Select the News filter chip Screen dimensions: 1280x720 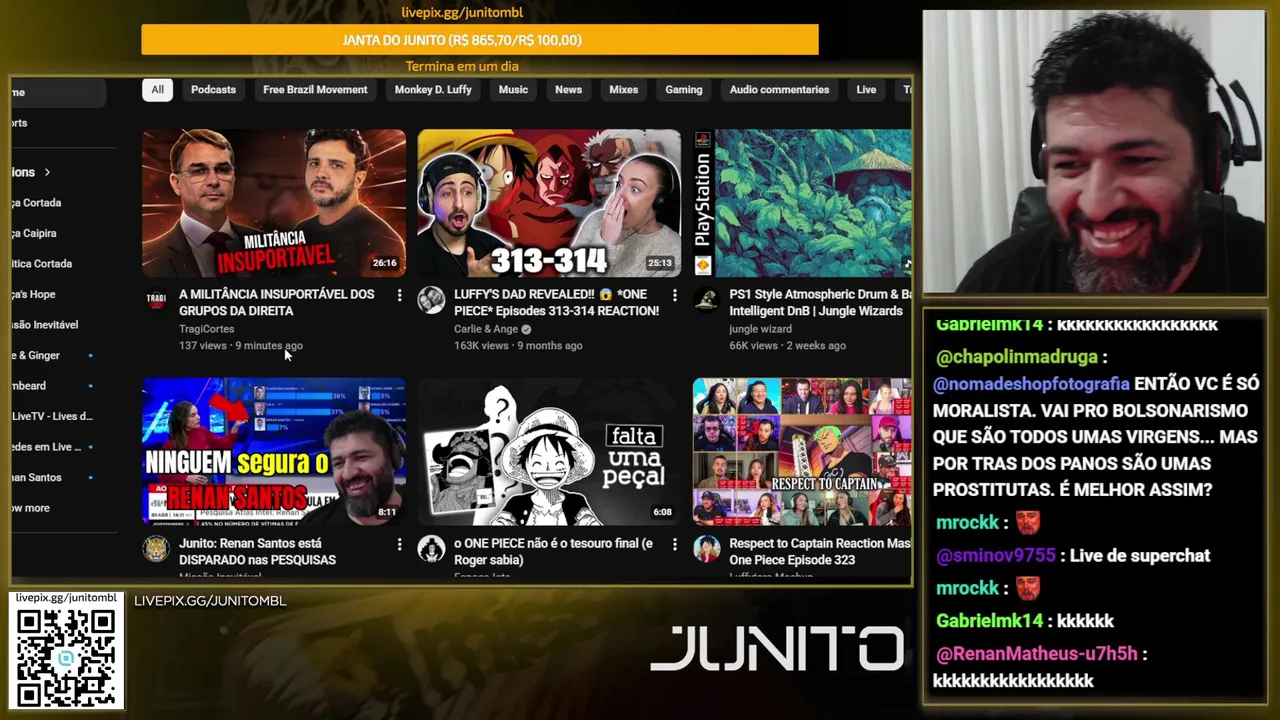pos(568,90)
